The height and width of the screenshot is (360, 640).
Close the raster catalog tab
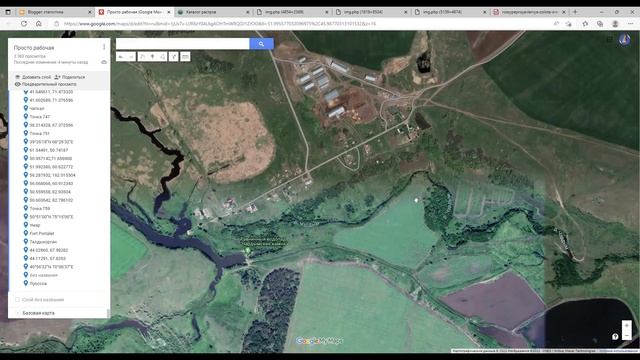(247, 12)
